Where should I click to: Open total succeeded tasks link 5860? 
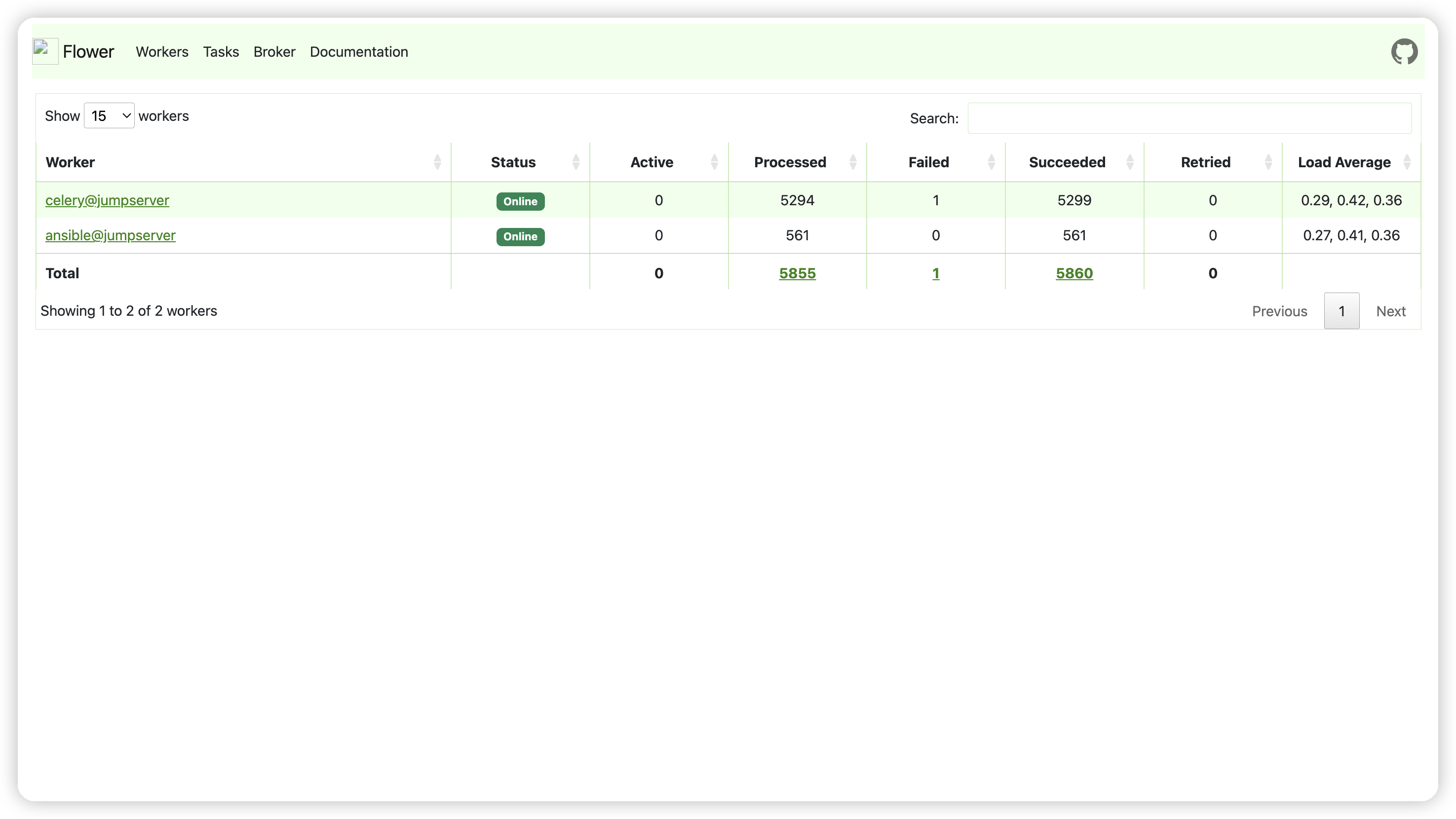click(x=1074, y=273)
